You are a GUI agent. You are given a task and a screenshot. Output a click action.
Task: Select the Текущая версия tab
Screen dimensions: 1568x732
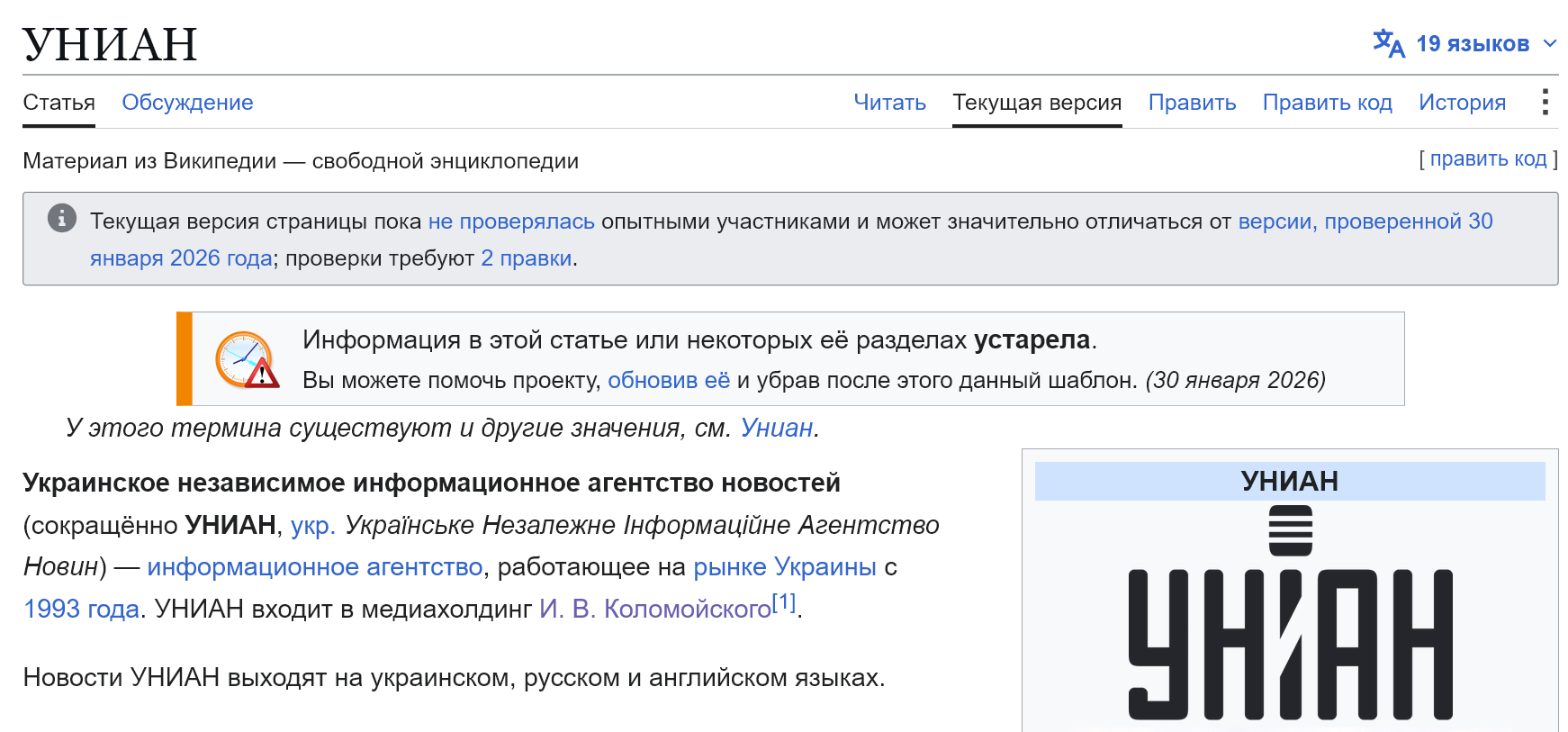tap(1037, 103)
